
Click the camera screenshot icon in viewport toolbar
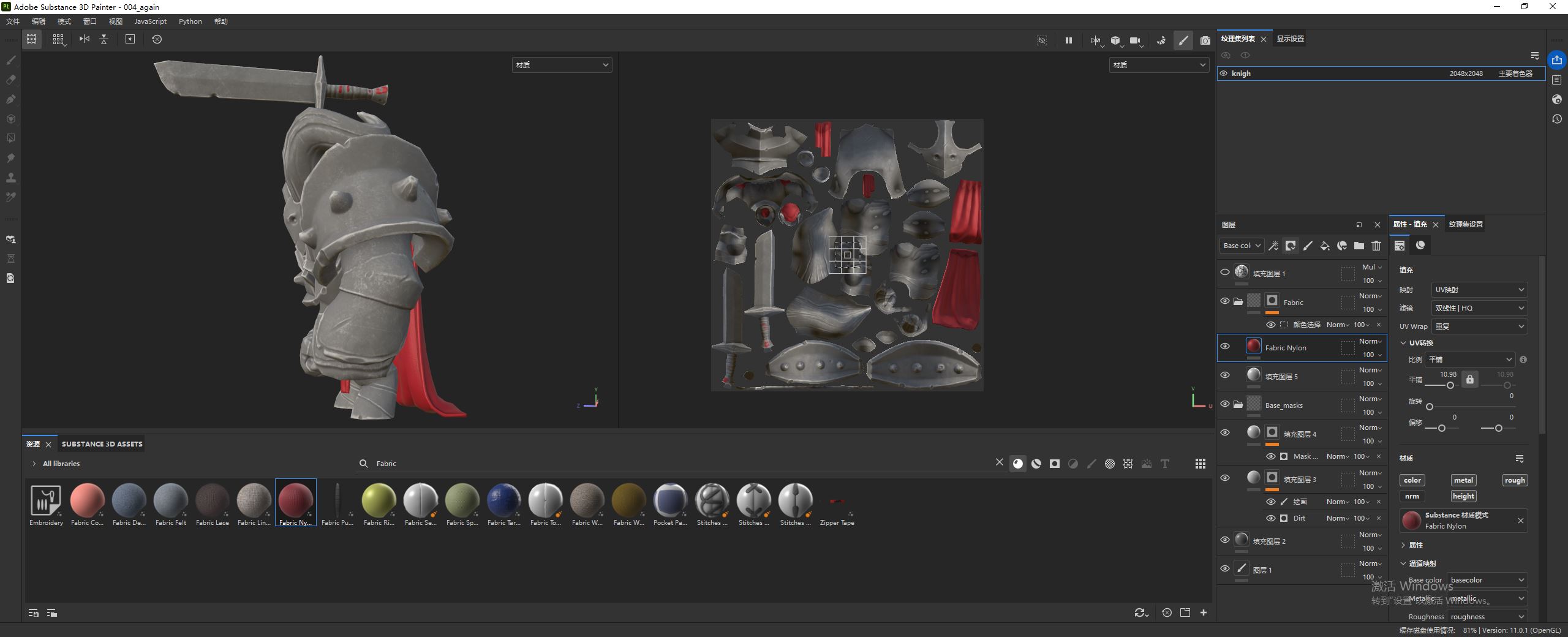point(1205,40)
